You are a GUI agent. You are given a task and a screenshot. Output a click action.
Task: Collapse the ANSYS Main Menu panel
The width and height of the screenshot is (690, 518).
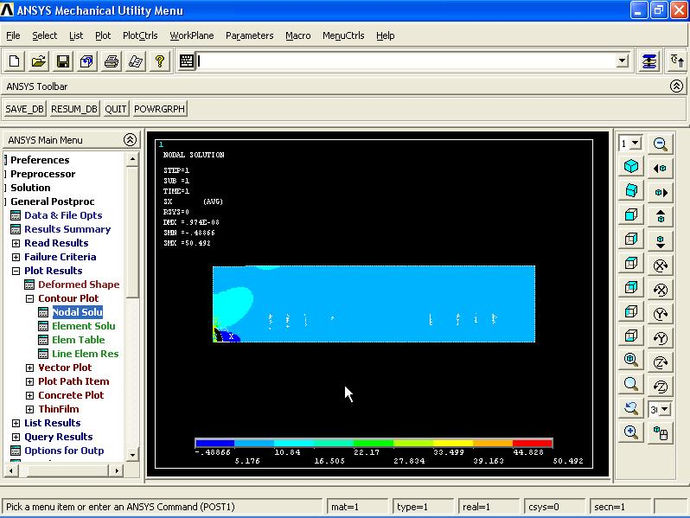tap(130, 140)
